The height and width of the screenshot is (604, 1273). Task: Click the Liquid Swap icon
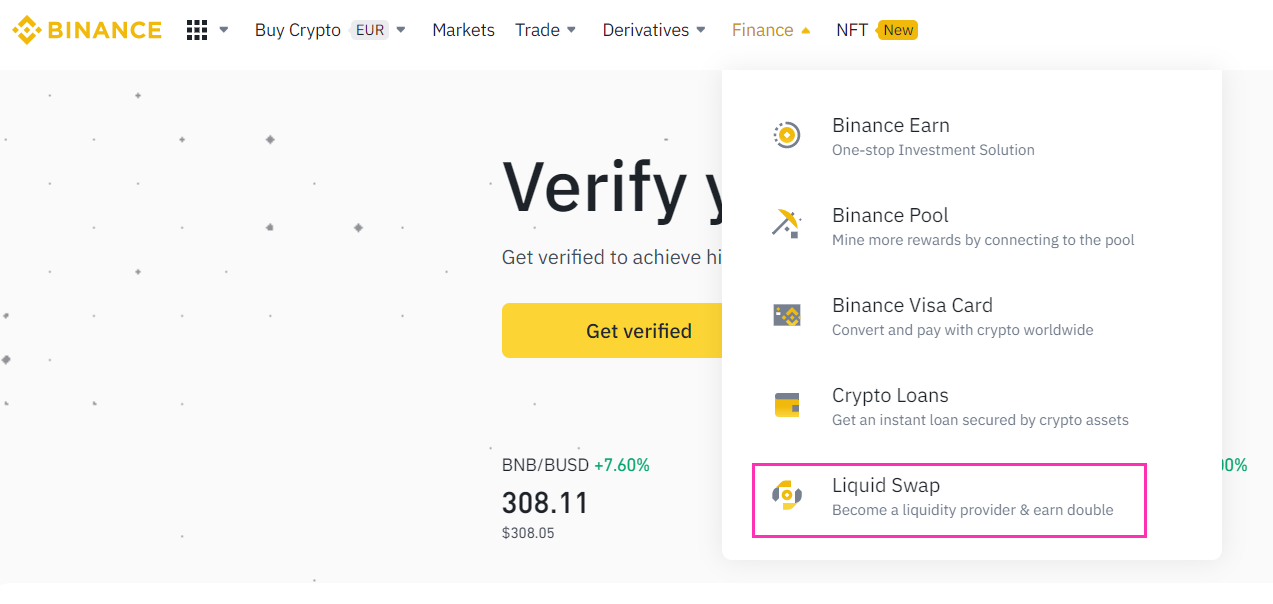787,495
